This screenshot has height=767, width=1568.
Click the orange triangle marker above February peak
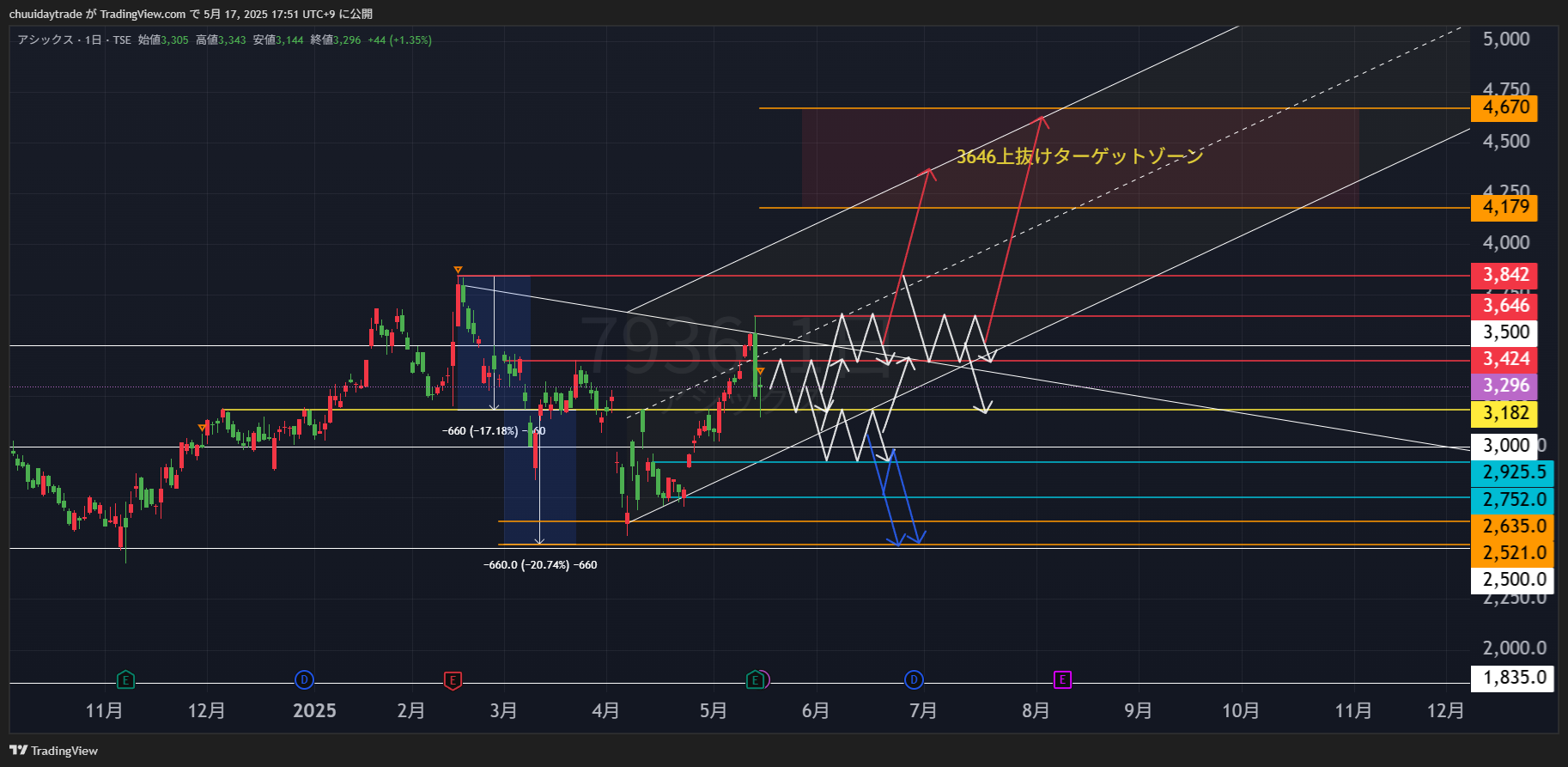tap(458, 270)
